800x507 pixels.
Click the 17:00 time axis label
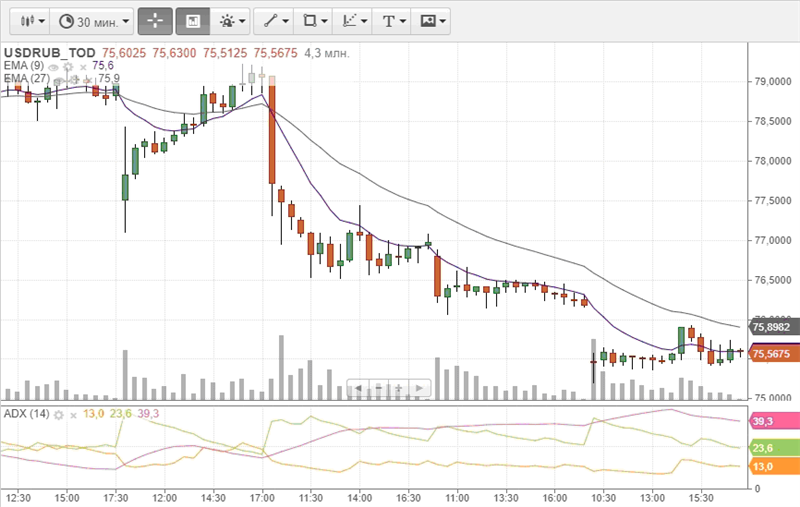coord(262,498)
